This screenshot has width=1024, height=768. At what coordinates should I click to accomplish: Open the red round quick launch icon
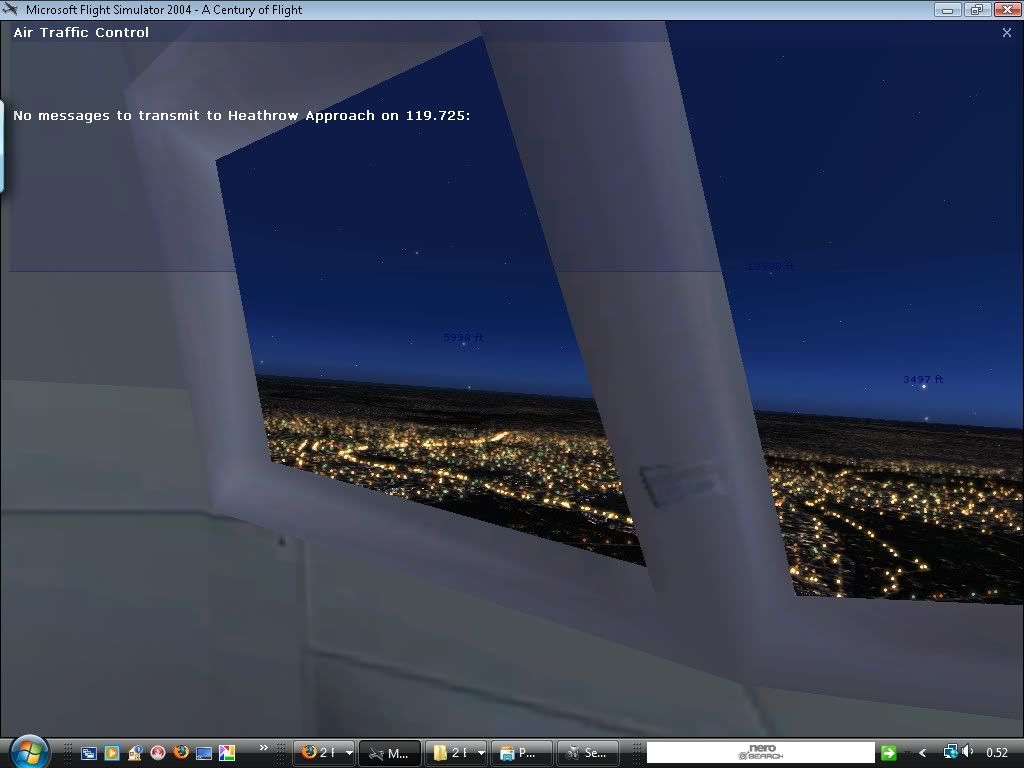click(x=158, y=753)
